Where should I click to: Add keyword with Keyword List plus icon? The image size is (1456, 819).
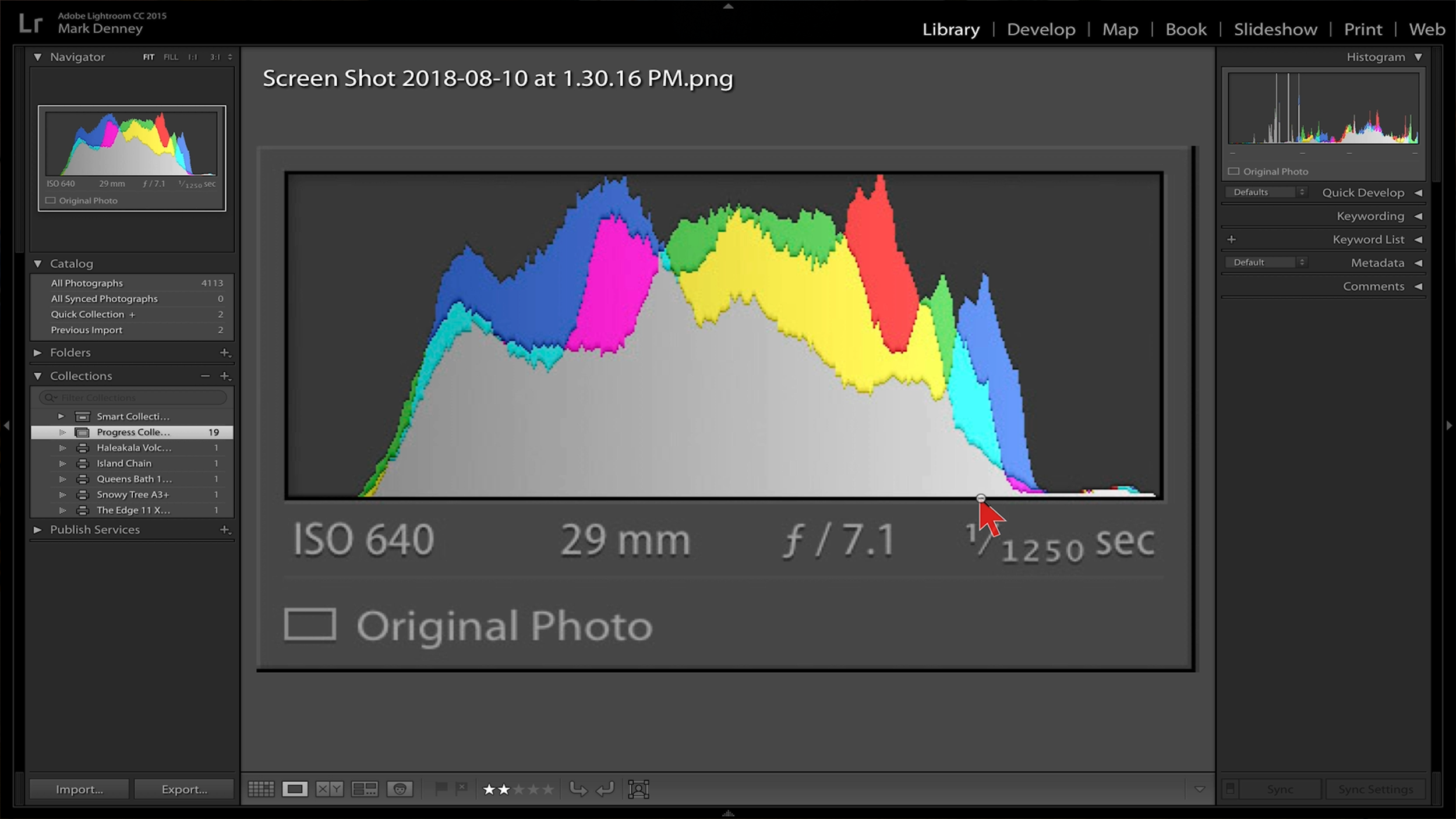point(1232,239)
